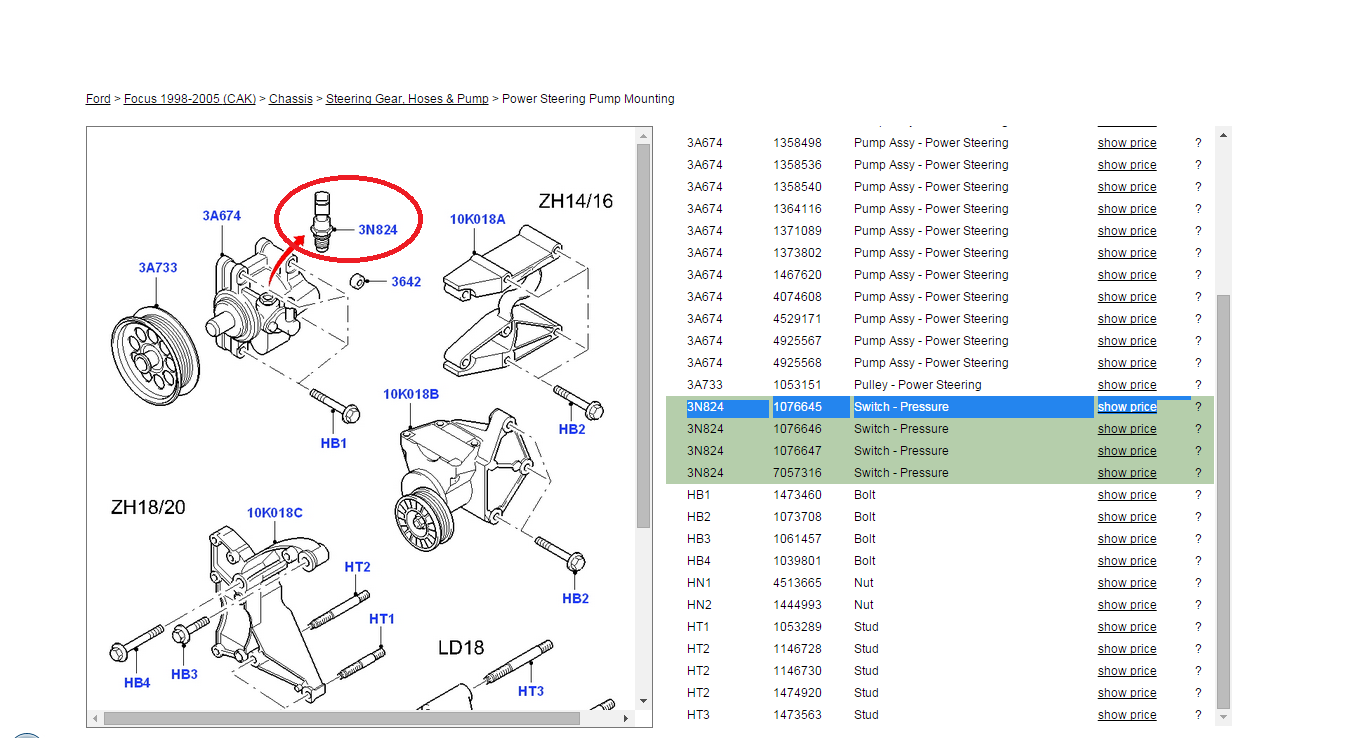The width and height of the screenshot is (1366, 738).
Task: Click the question mark in the 1473460 bolt row
Action: coord(1198,495)
